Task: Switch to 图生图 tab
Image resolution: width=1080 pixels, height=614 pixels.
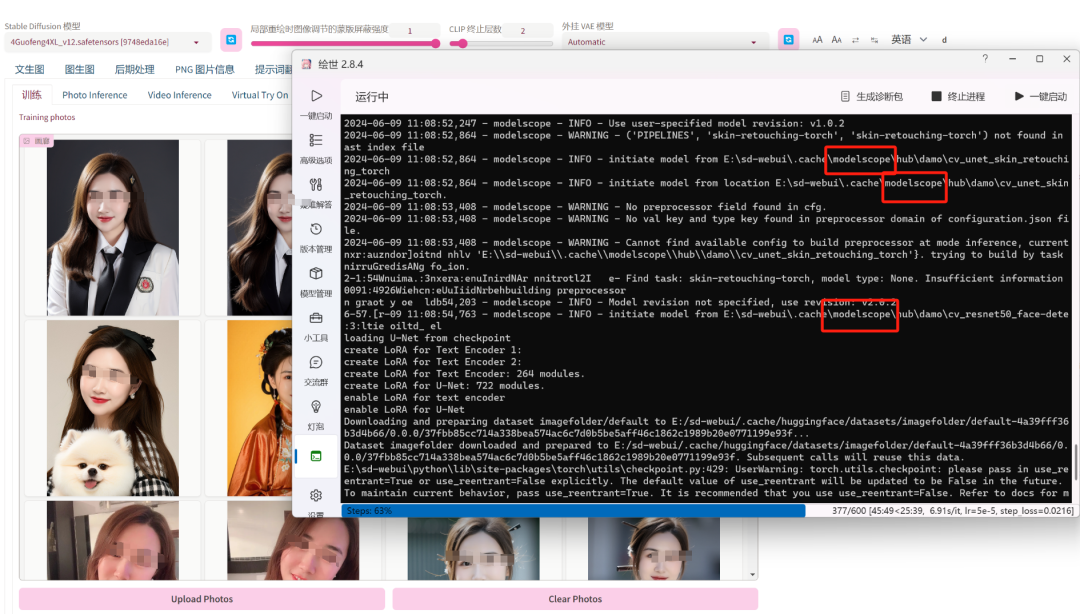Action: click(79, 70)
